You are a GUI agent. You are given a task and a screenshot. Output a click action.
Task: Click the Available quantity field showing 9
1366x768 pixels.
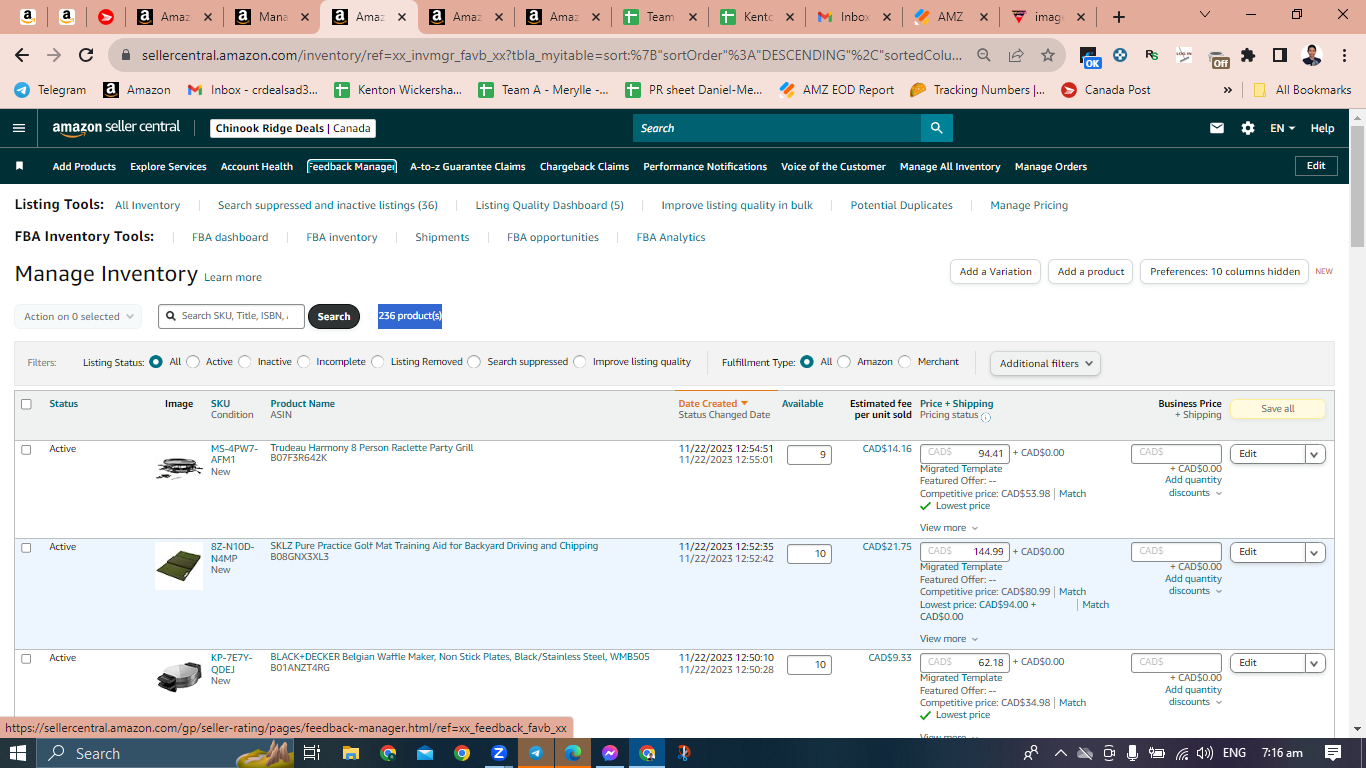809,455
